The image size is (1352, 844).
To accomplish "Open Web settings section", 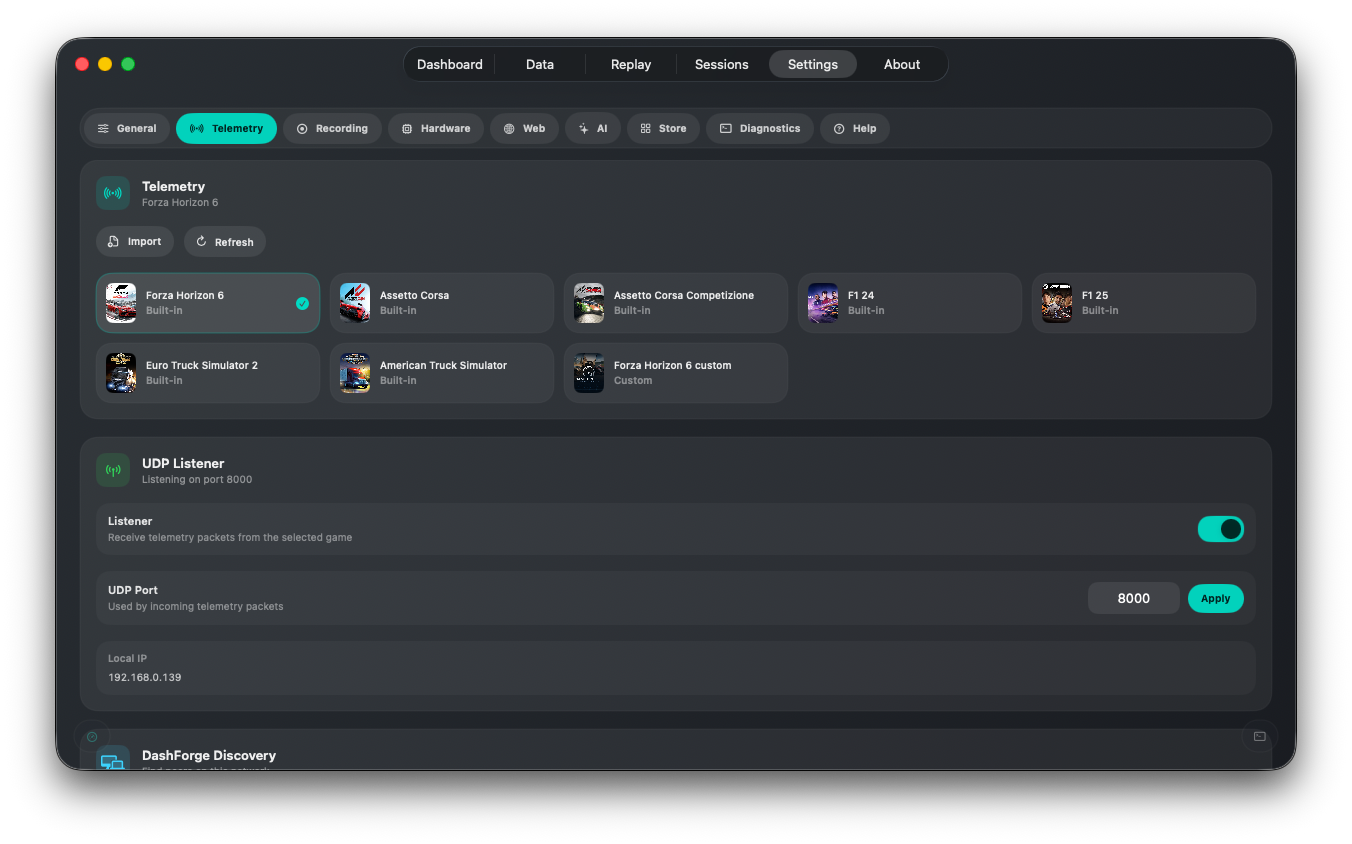I will coord(524,128).
